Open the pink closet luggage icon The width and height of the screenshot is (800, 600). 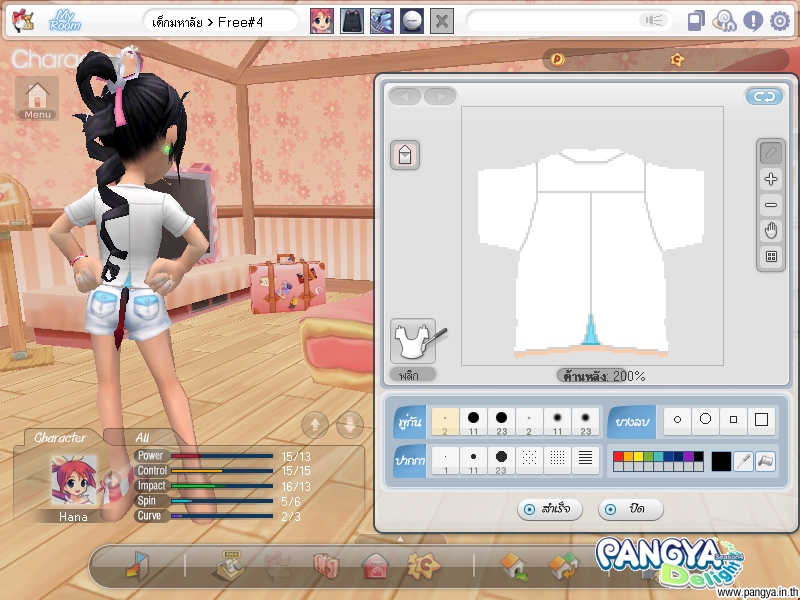[x=326, y=566]
